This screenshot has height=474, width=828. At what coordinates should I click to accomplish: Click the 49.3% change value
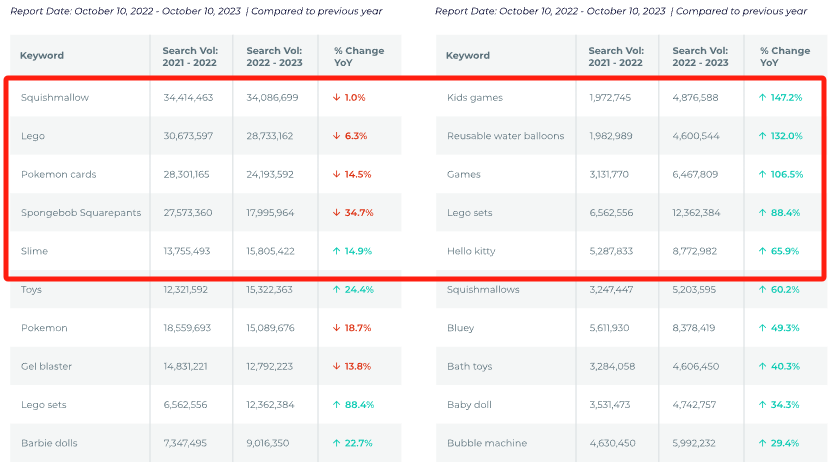[x=785, y=328]
